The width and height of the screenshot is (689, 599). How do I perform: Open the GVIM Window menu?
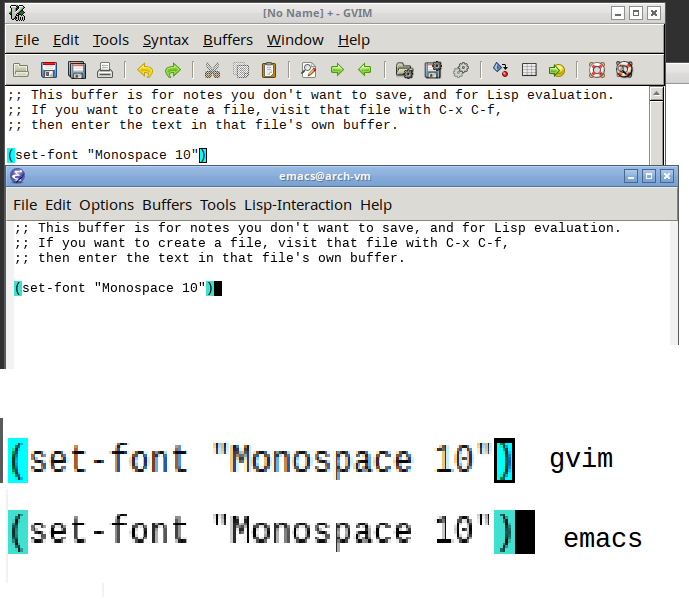click(295, 40)
